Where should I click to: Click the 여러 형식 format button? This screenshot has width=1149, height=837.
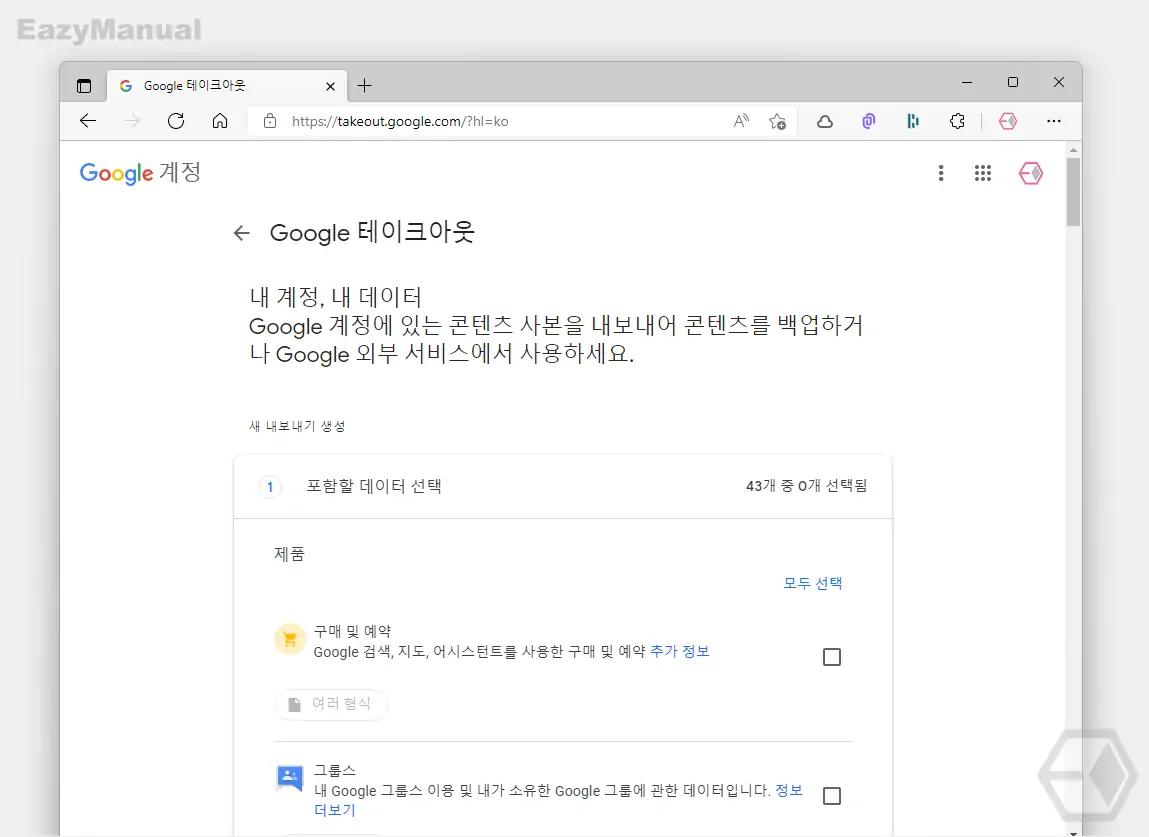(331, 704)
